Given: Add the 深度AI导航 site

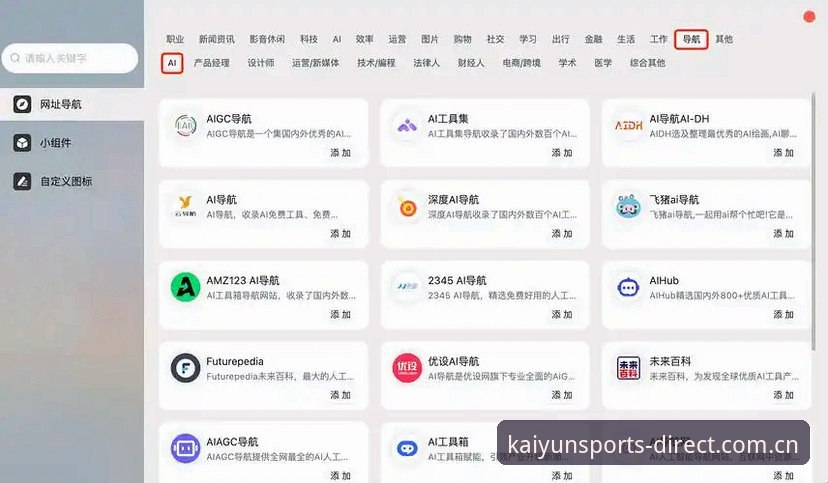Looking at the screenshot, I should tap(562, 233).
